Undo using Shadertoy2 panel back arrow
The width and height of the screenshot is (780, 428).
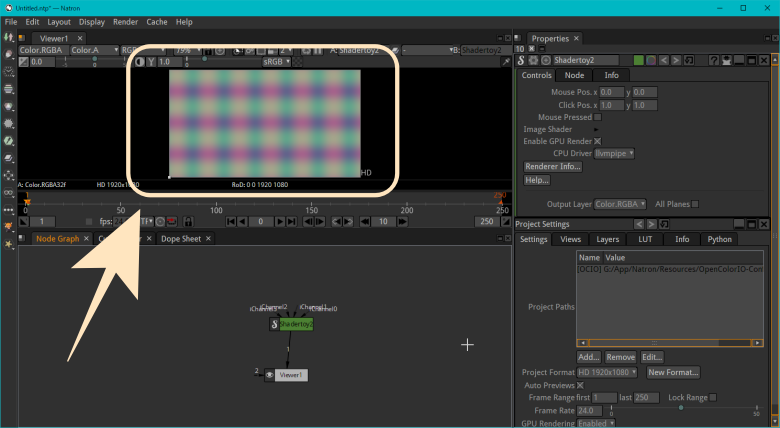662,61
